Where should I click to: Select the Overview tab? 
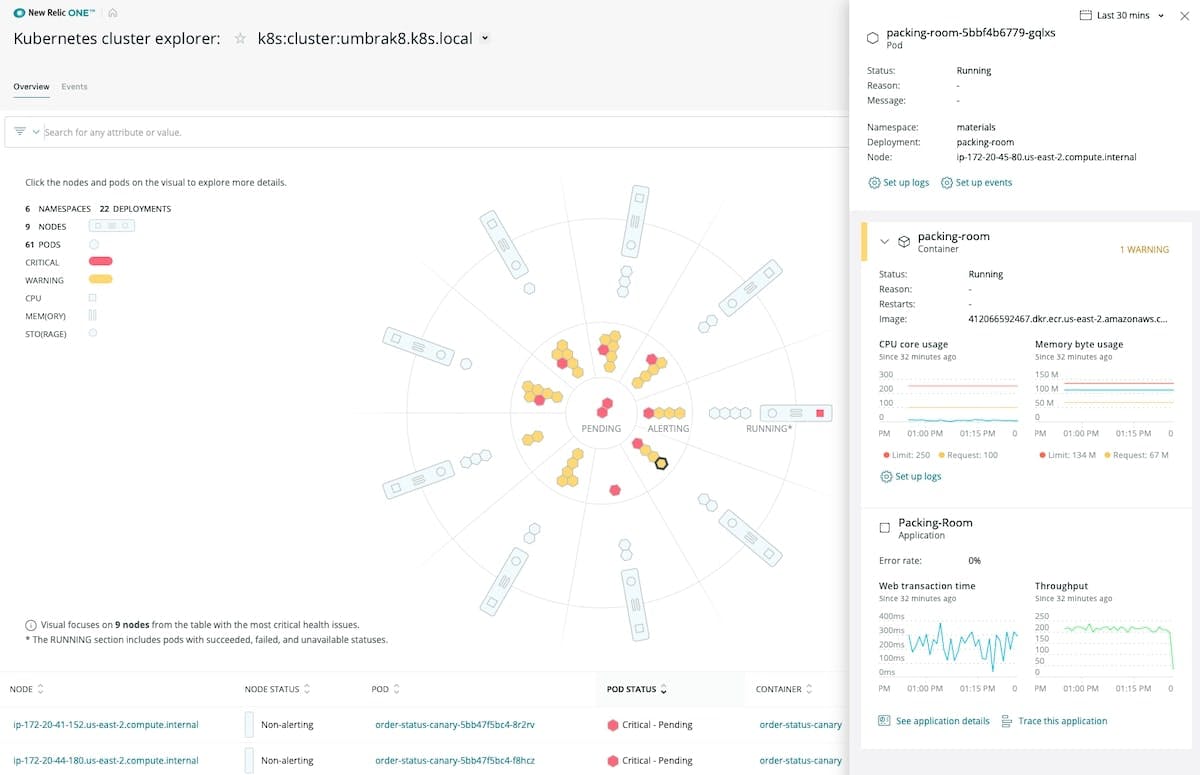click(31, 87)
